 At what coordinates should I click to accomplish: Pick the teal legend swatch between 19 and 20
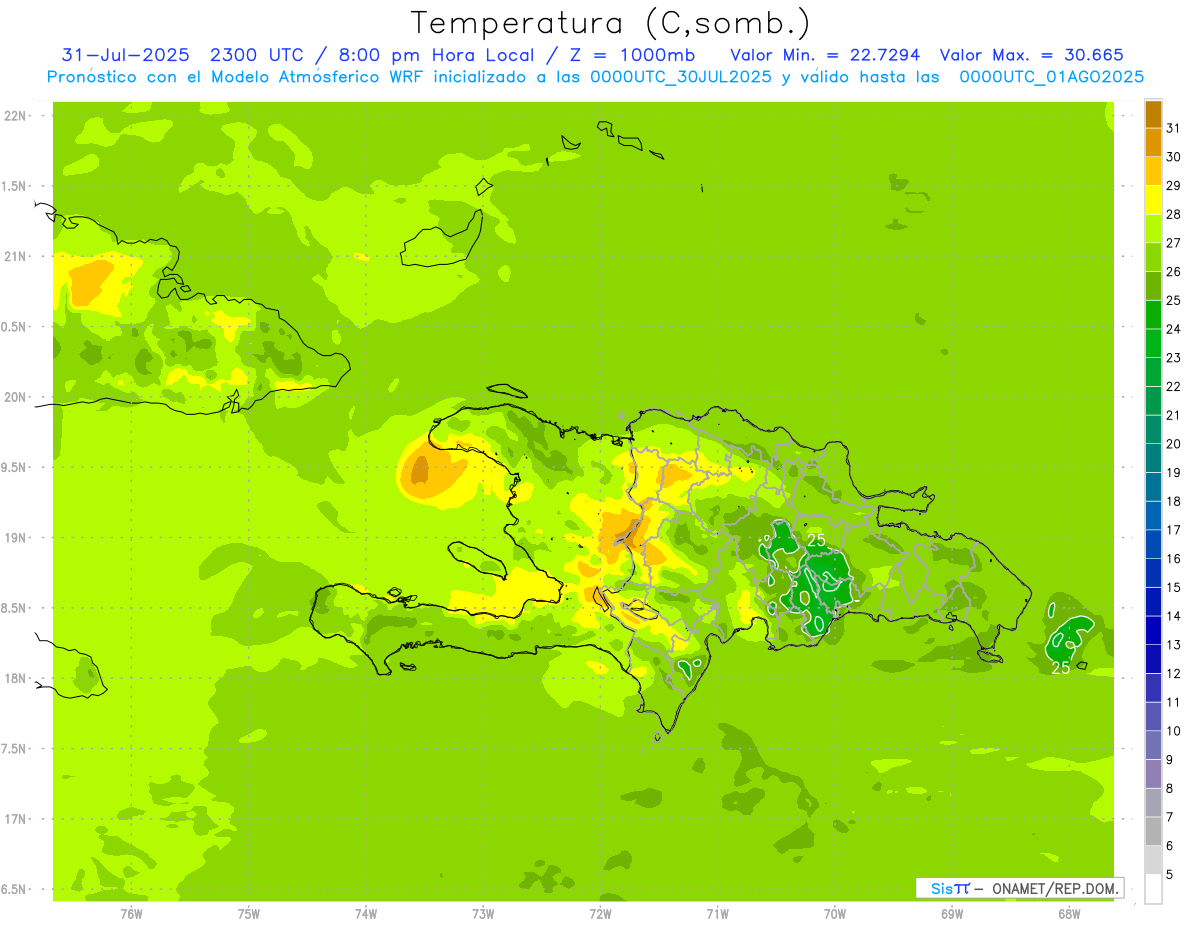tap(1153, 458)
